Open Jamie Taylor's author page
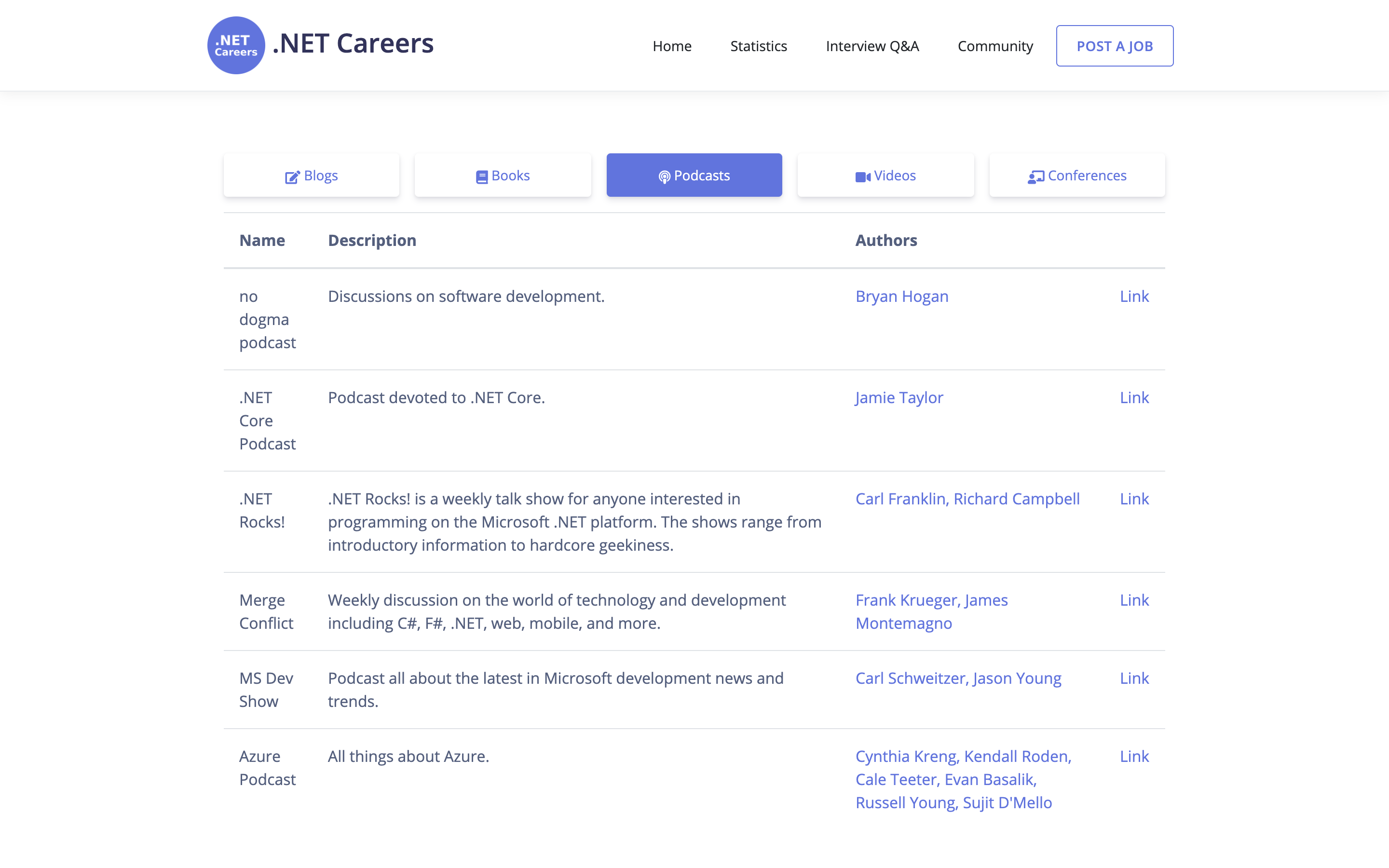The width and height of the screenshot is (1389, 868). (x=899, y=397)
